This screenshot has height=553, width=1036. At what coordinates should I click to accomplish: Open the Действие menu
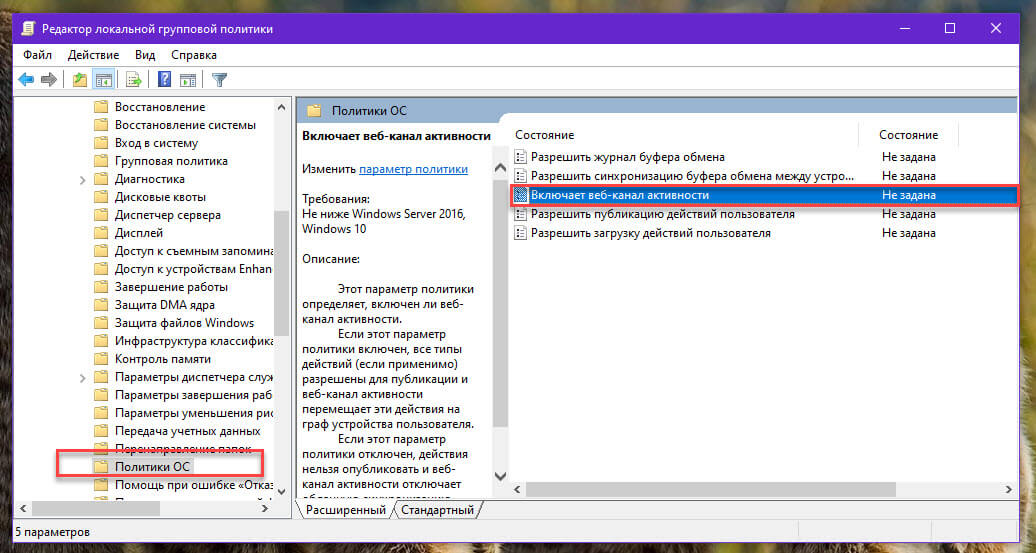(93, 55)
